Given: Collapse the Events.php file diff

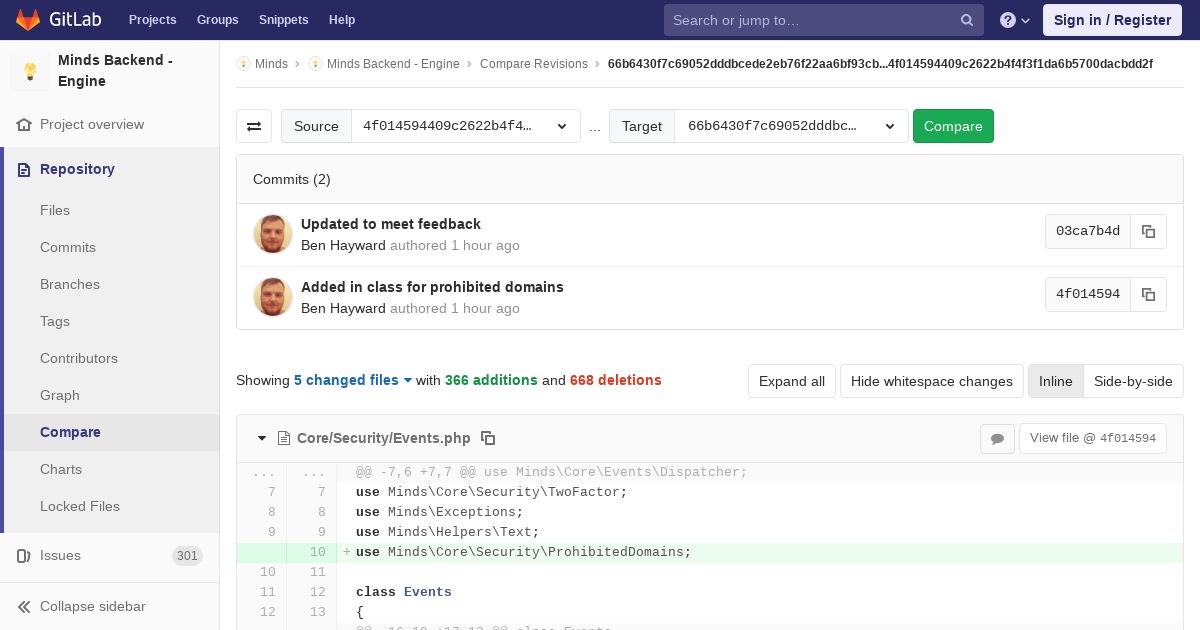Looking at the screenshot, I should pos(262,438).
